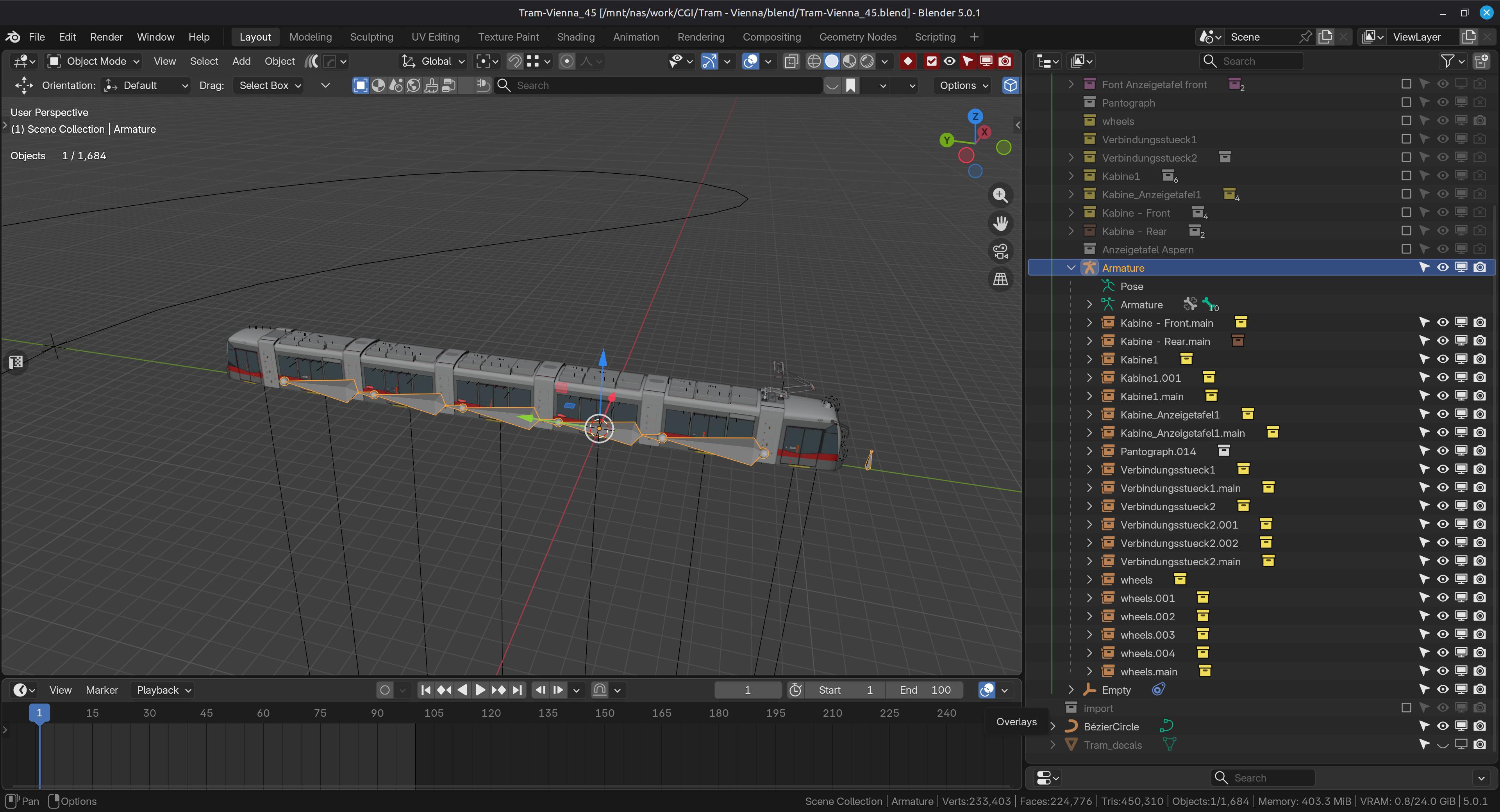
Task: Click the zoom magnifier viewport gizmo
Action: tap(1000, 196)
